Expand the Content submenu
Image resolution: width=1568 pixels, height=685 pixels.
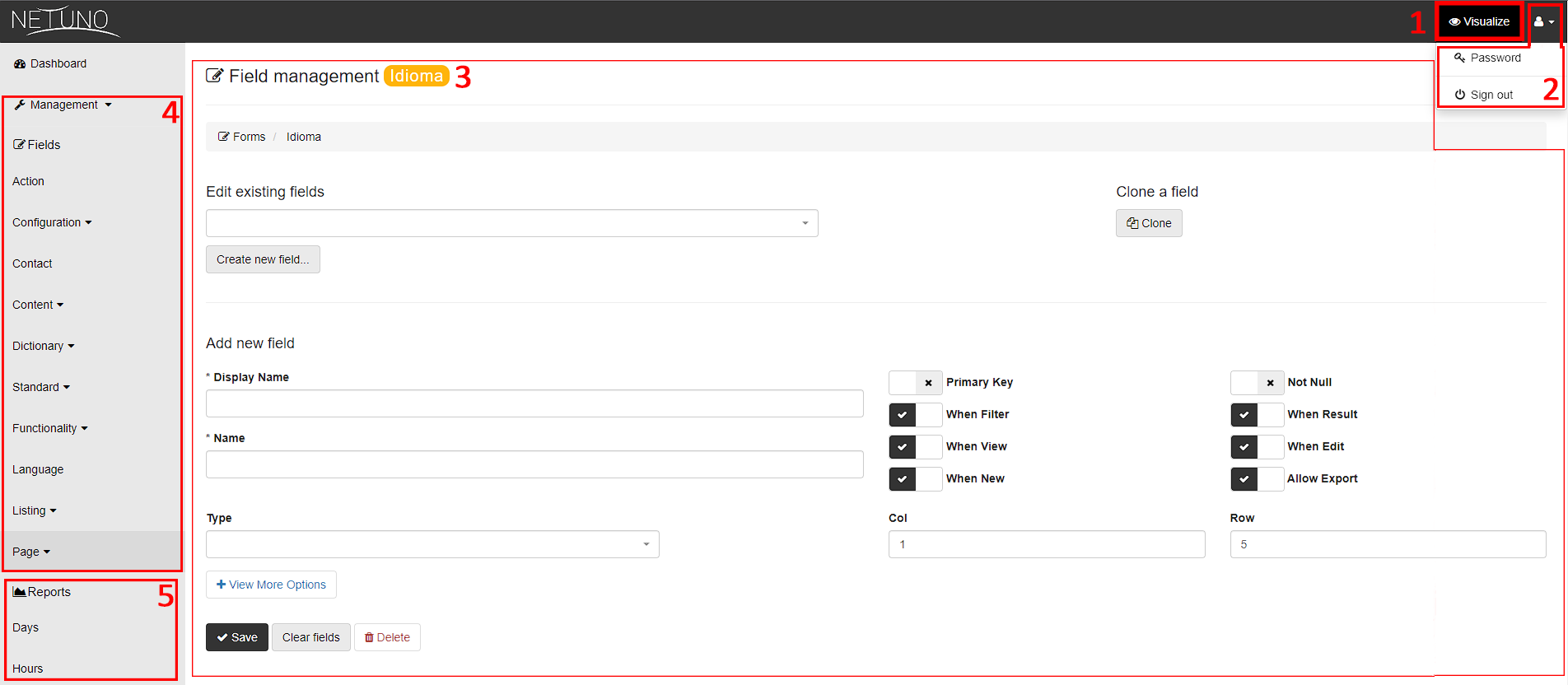(x=38, y=305)
